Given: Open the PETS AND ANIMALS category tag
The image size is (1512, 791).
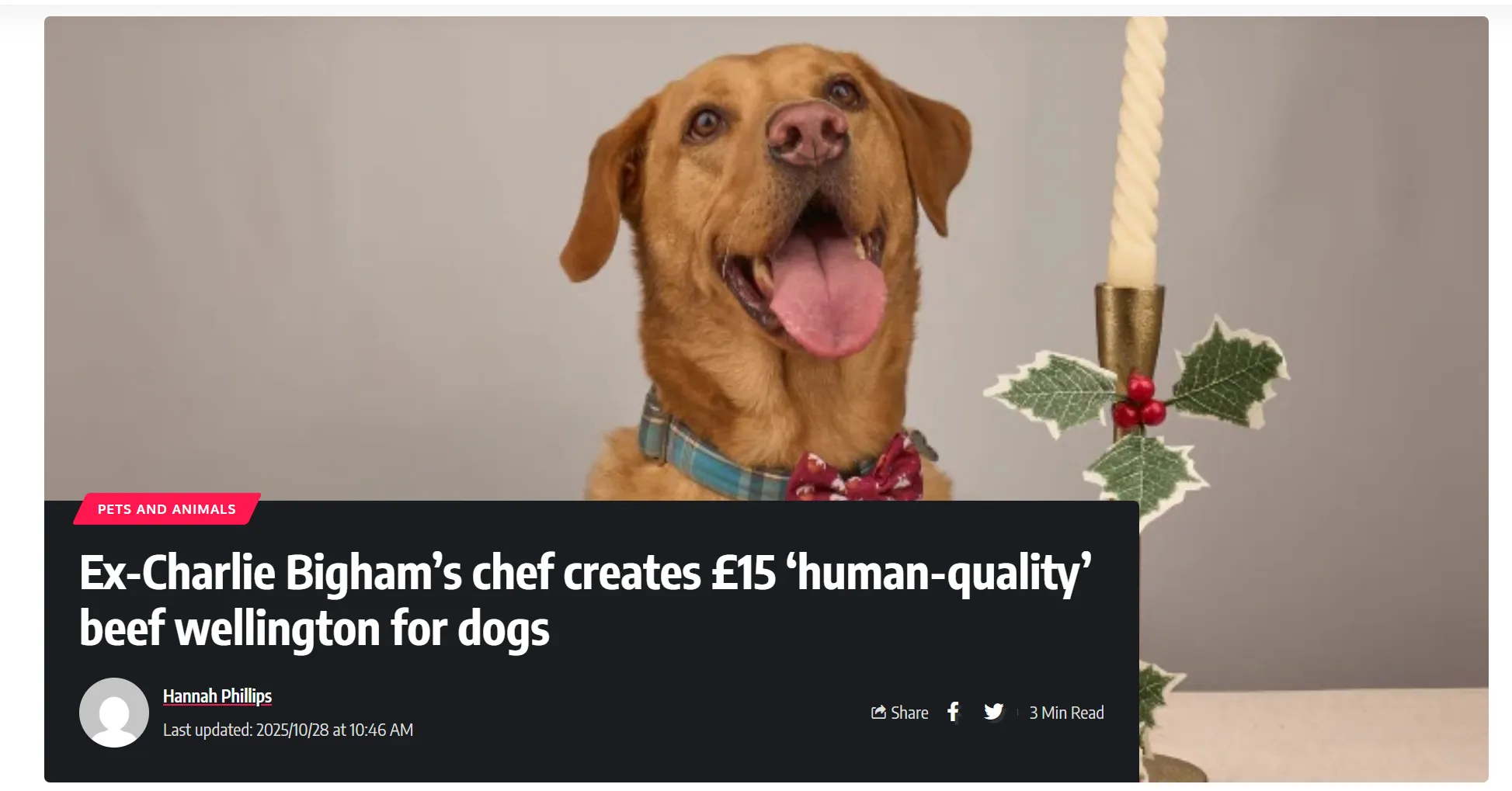Looking at the screenshot, I should 167,509.
